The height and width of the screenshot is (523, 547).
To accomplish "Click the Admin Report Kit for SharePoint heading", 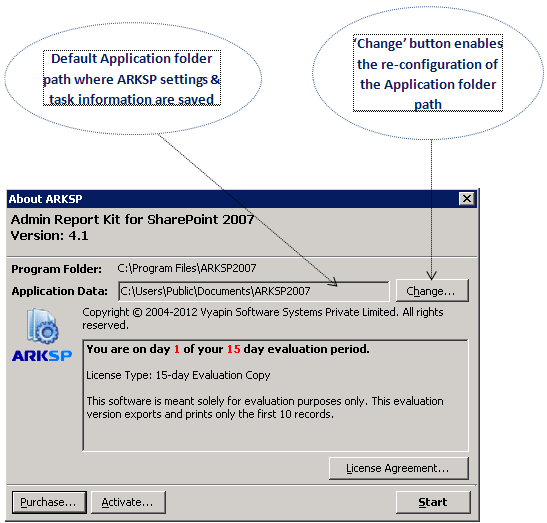I will pos(132,219).
